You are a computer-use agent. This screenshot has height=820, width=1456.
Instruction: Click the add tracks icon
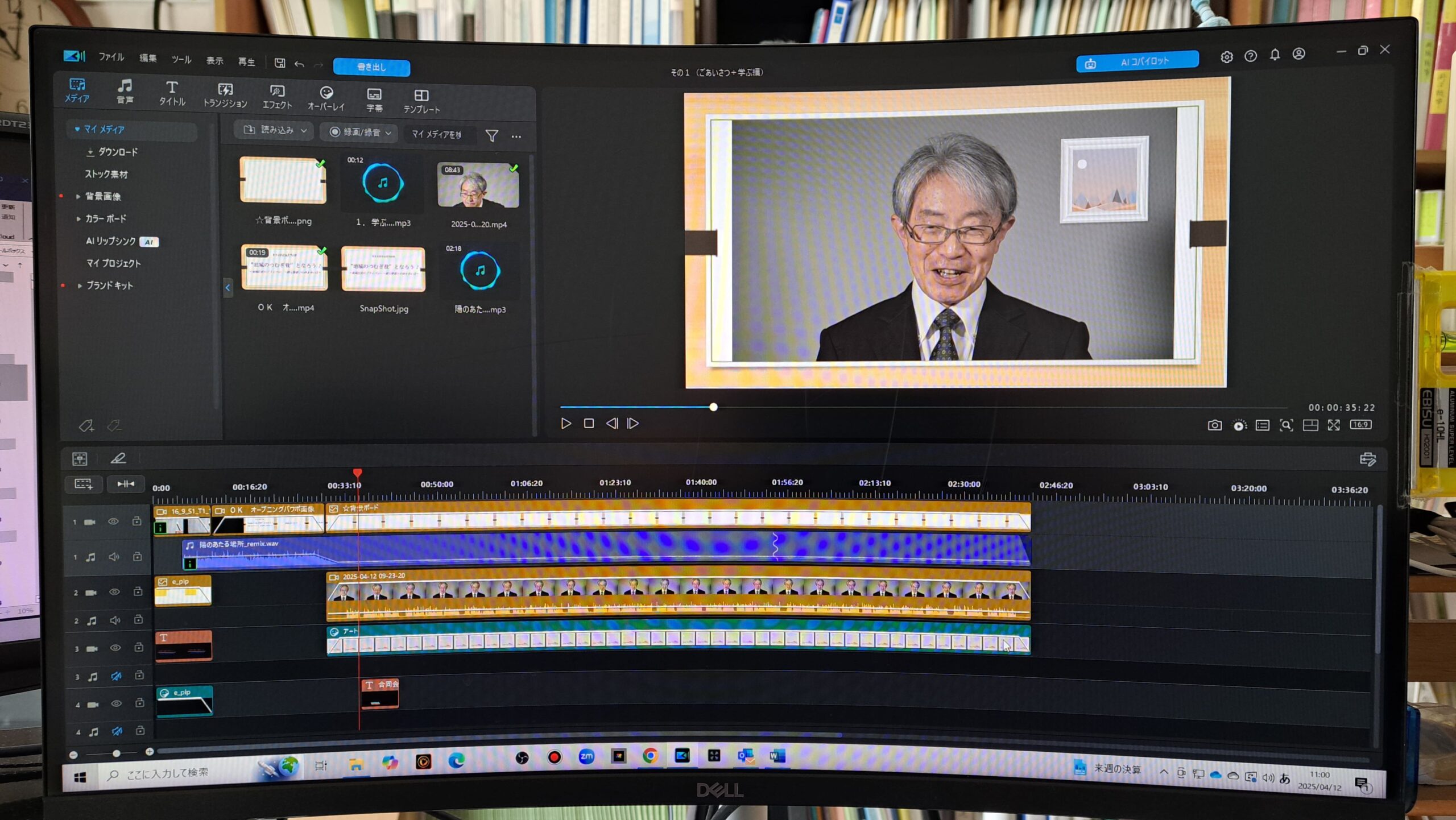point(84,484)
